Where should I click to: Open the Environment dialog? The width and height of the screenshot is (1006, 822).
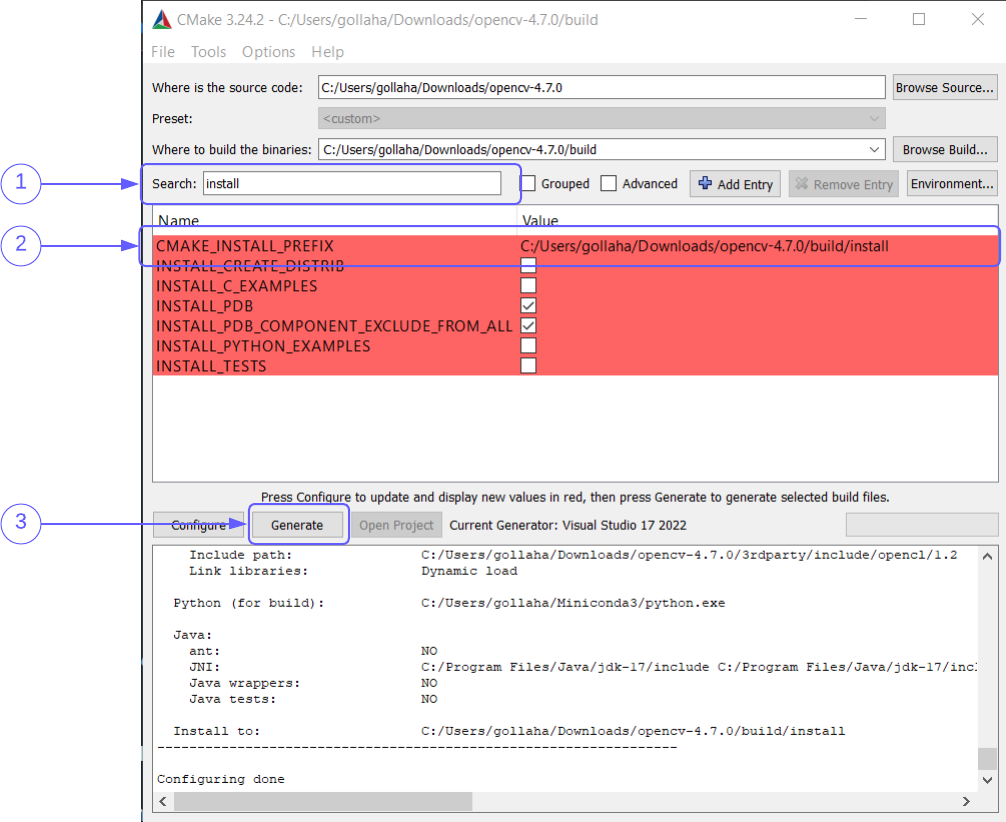point(951,183)
